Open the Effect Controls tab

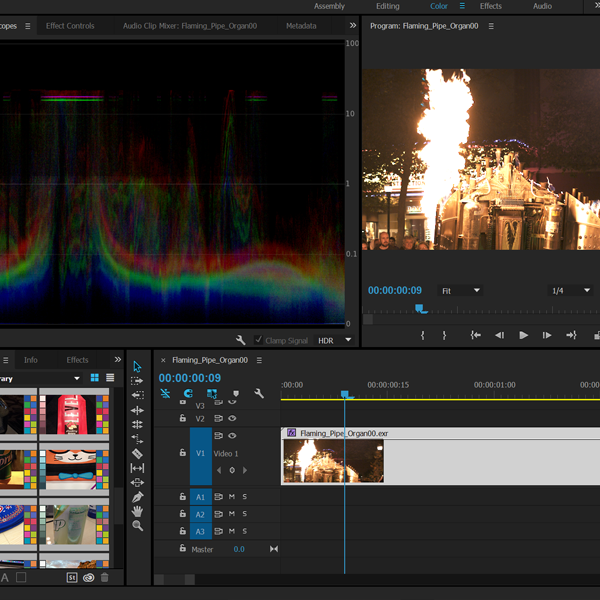pyautogui.click(x=70, y=26)
